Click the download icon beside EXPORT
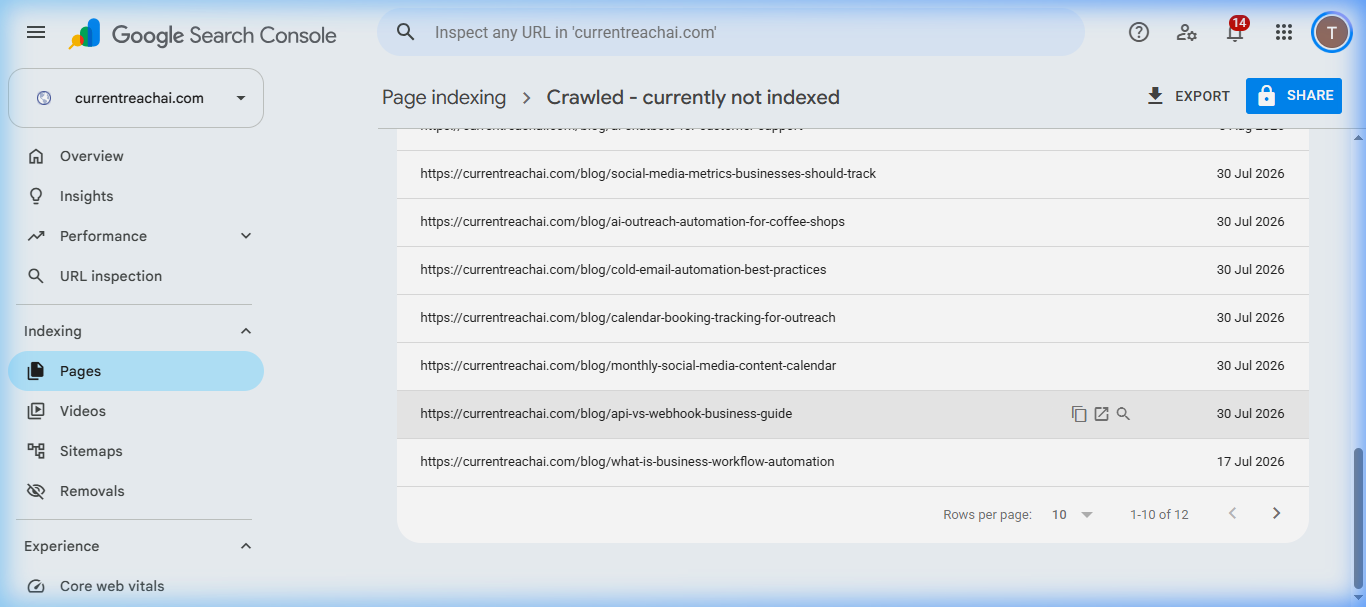The width and height of the screenshot is (1366, 607). click(x=1155, y=96)
